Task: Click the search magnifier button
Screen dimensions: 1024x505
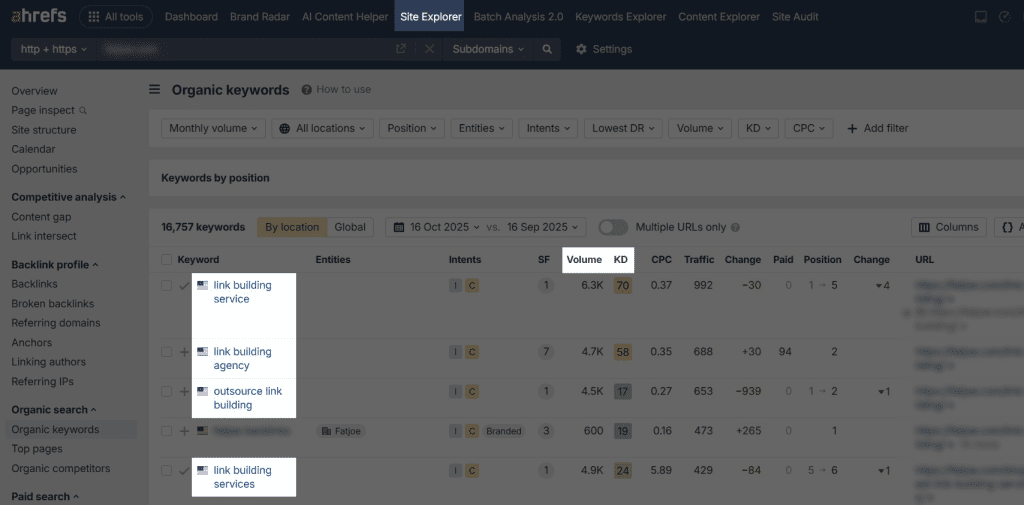Action: coord(547,49)
